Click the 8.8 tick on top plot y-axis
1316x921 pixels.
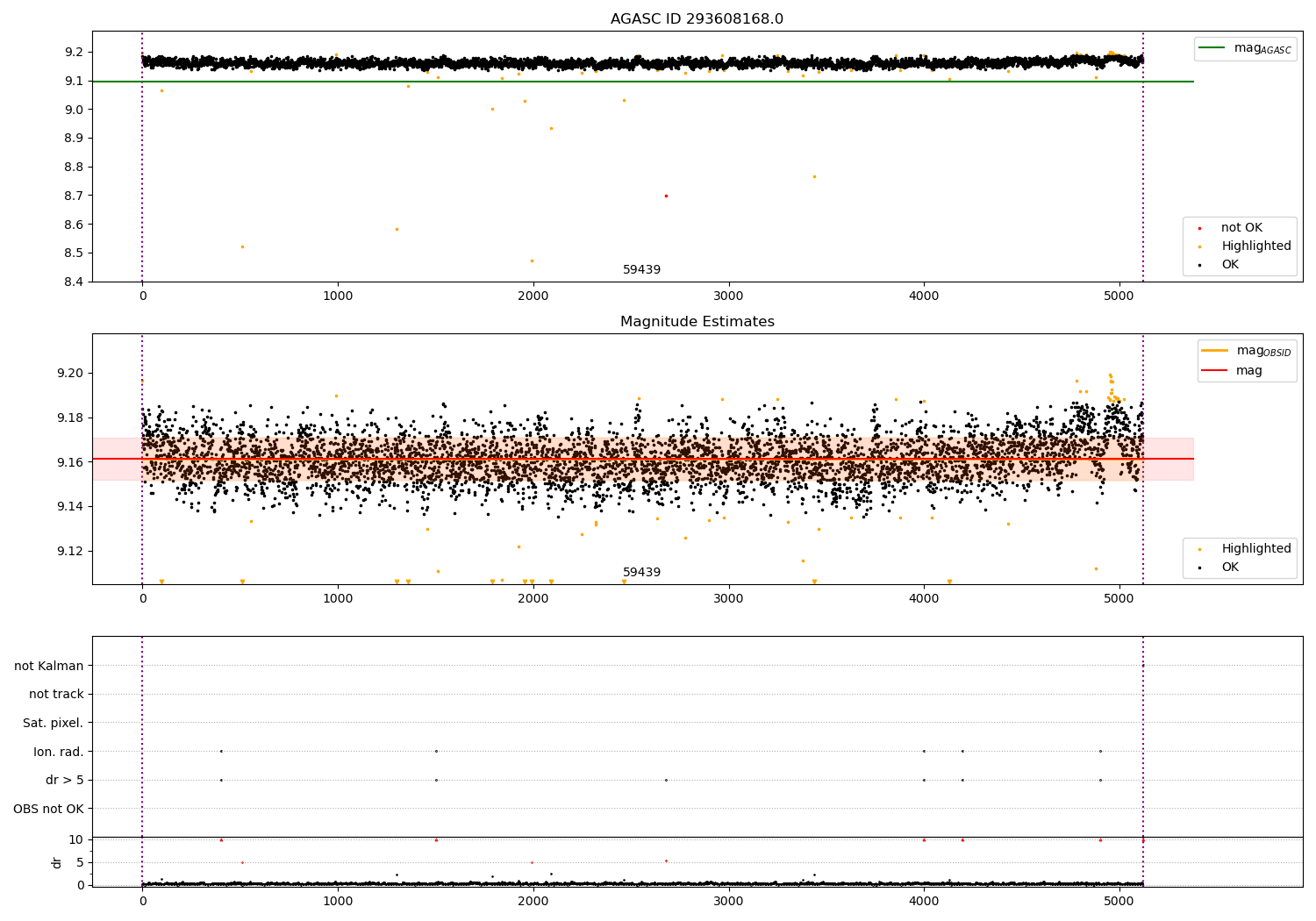click(x=75, y=167)
